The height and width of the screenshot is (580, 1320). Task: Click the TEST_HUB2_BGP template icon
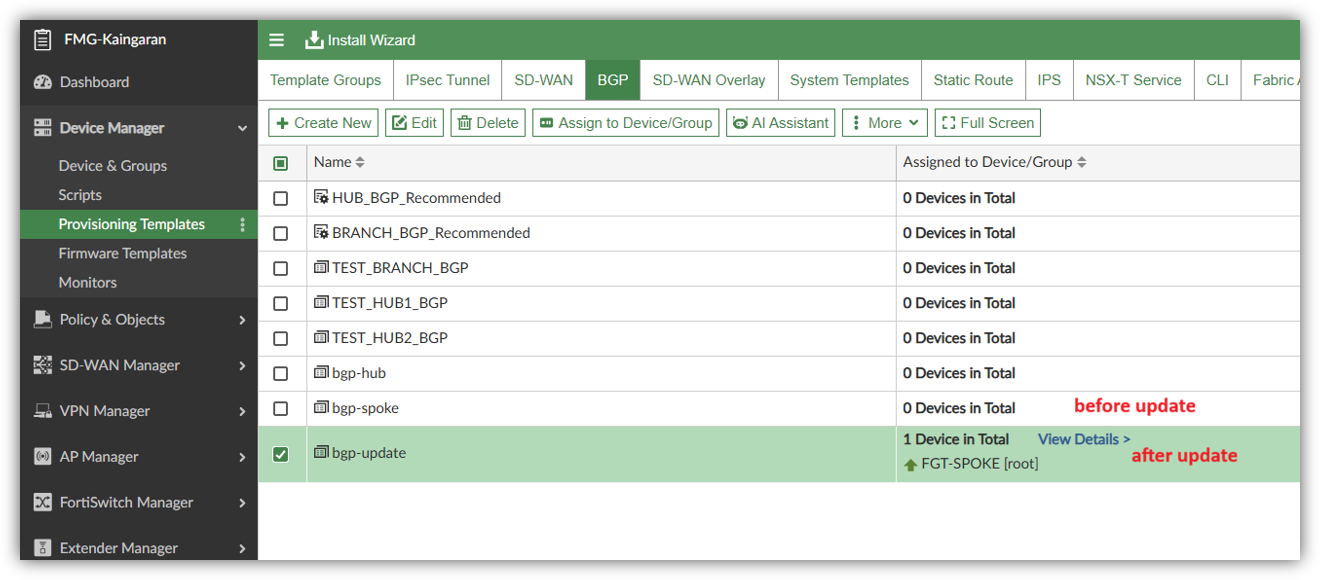click(321, 338)
